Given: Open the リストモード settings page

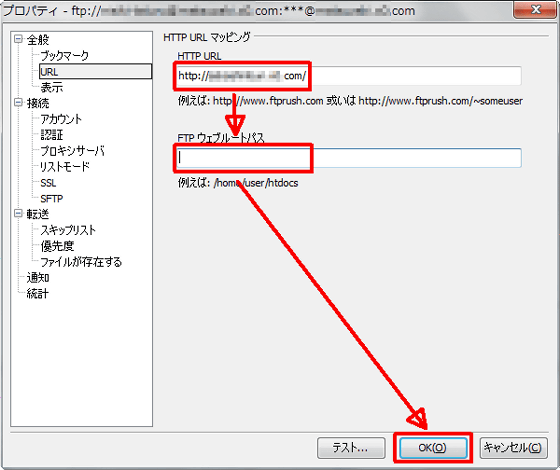Looking at the screenshot, I should [x=65, y=166].
